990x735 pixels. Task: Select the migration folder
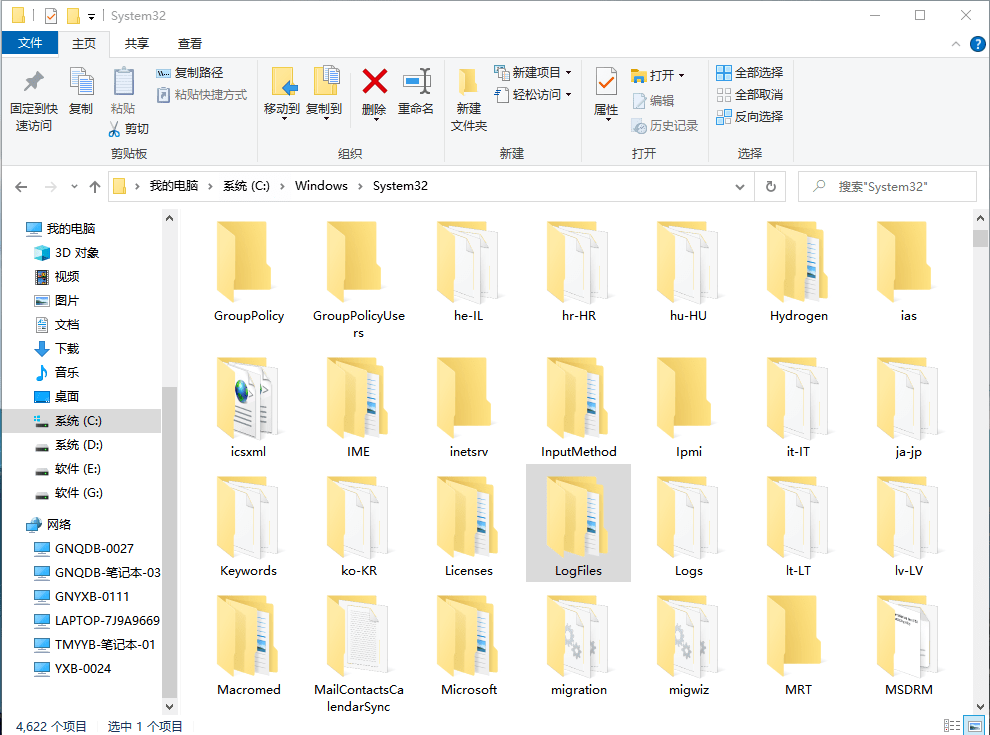coord(578,645)
